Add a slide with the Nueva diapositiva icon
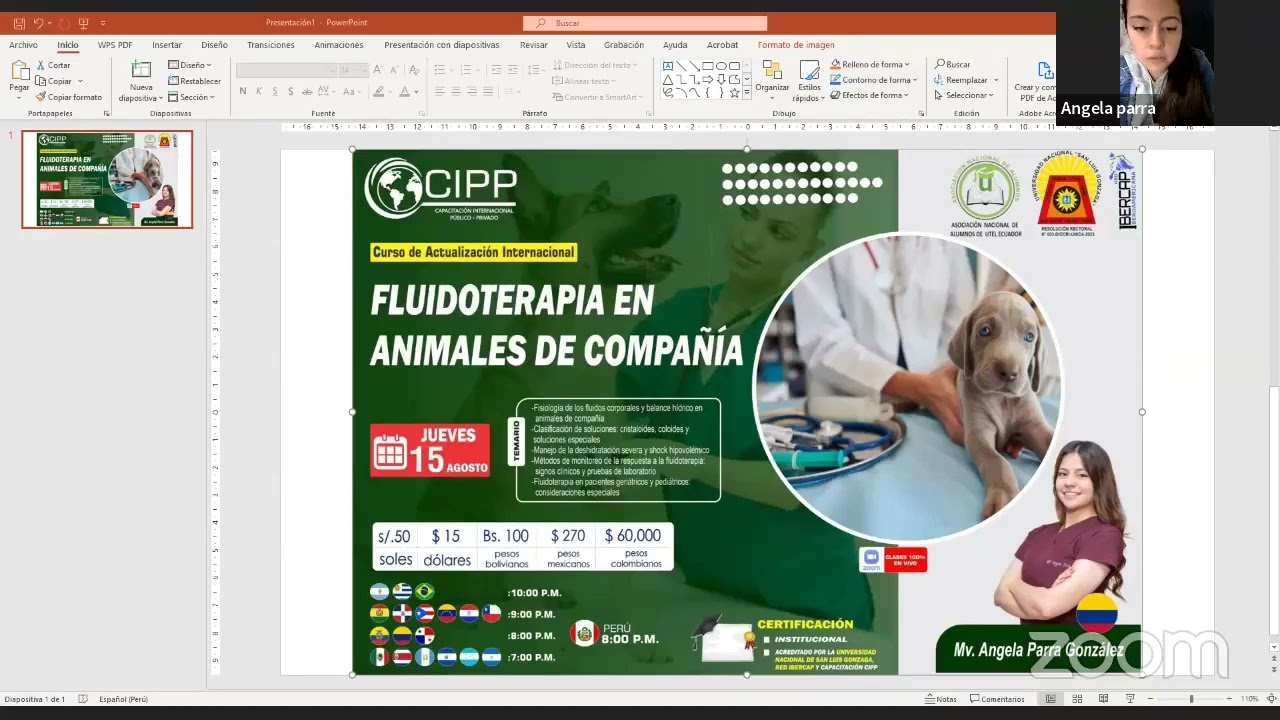This screenshot has width=1280, height=720. [141, 70]
